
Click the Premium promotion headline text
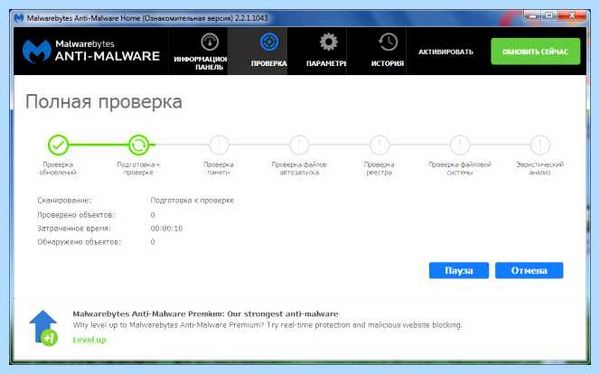coord(205,314)
